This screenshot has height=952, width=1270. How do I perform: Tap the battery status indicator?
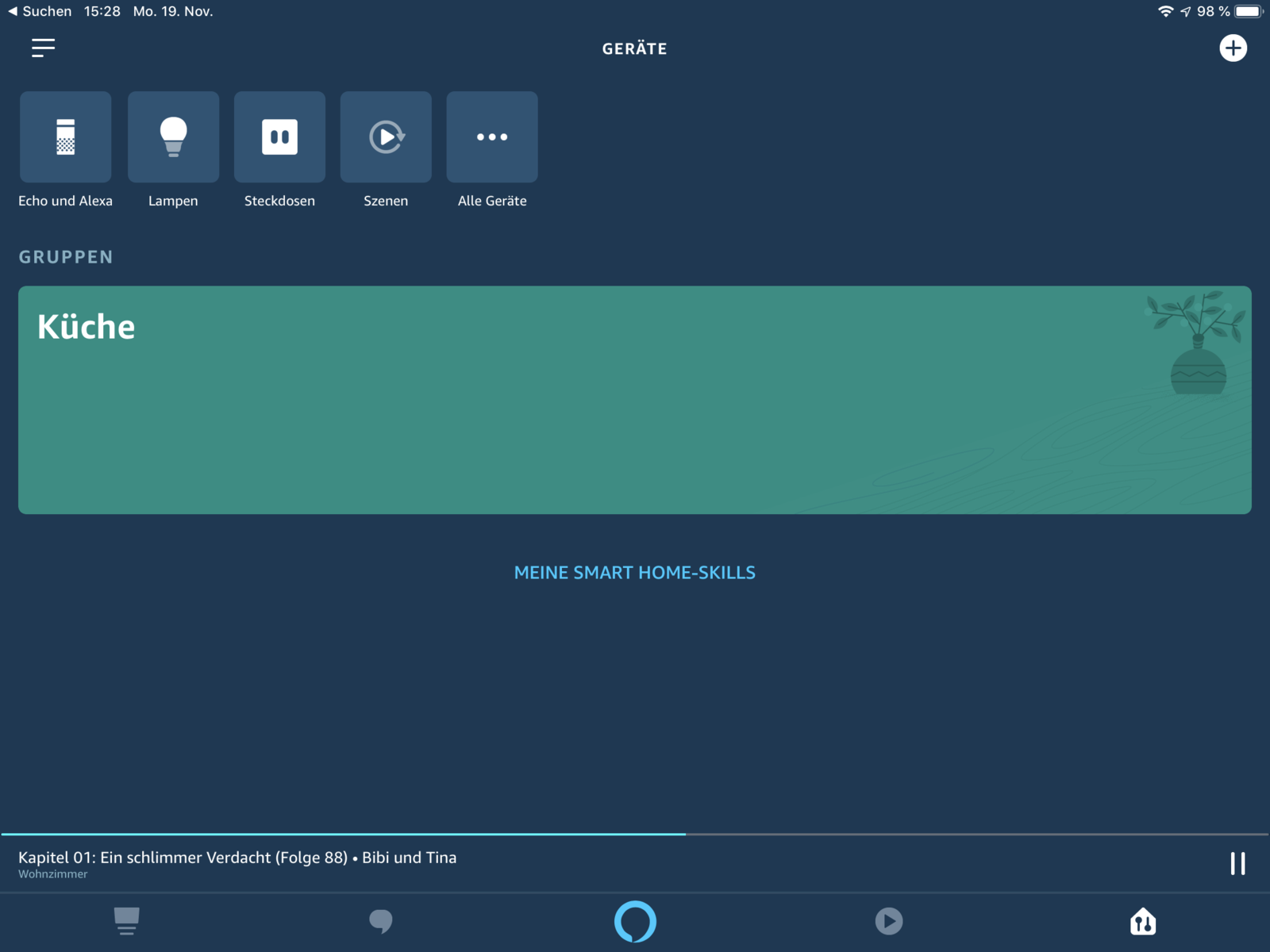[1249, 11]
